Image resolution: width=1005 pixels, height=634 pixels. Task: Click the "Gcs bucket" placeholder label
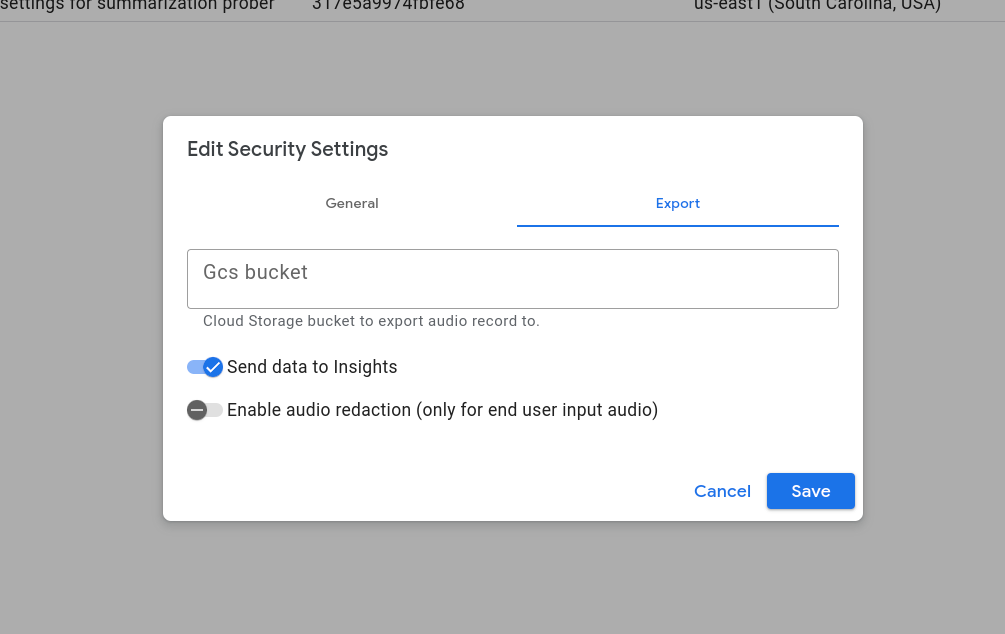click(x=255, y=272)
